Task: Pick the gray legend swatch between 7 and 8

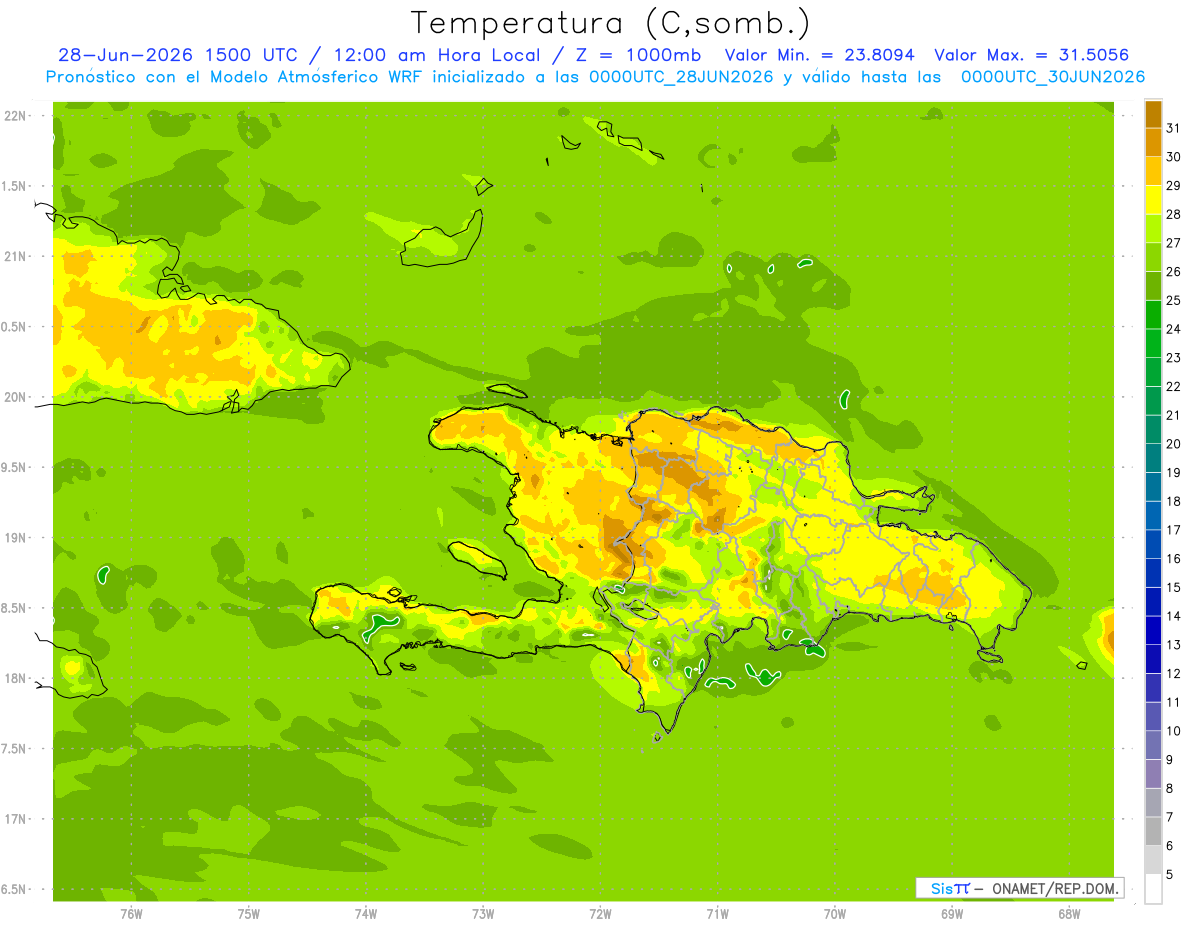Action: click(x=1153, y=803)
